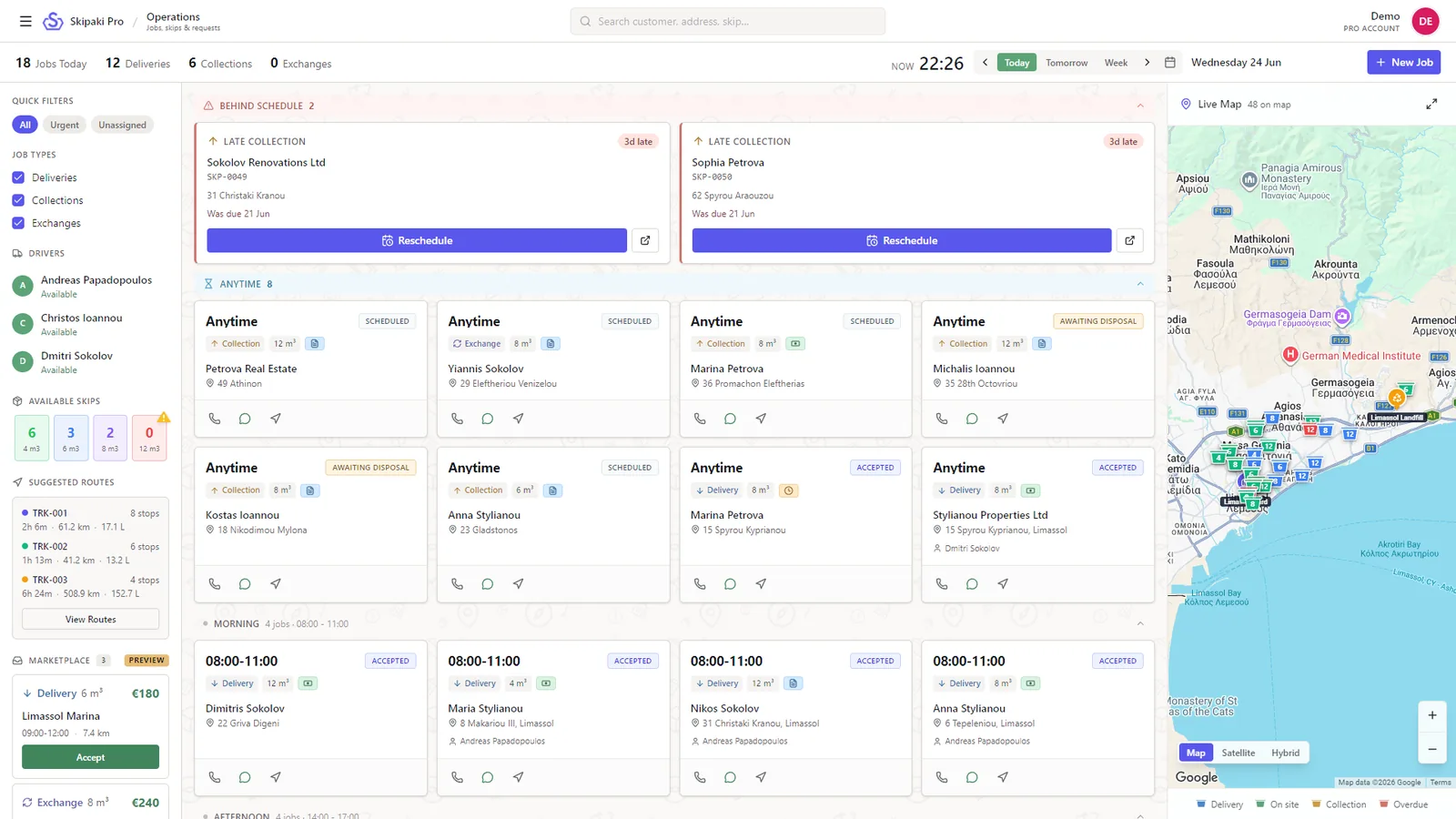The height and width of the screenshot is (819, 1456).
Task: Switch to the Tomorrow view
Action: [1067, 63]
